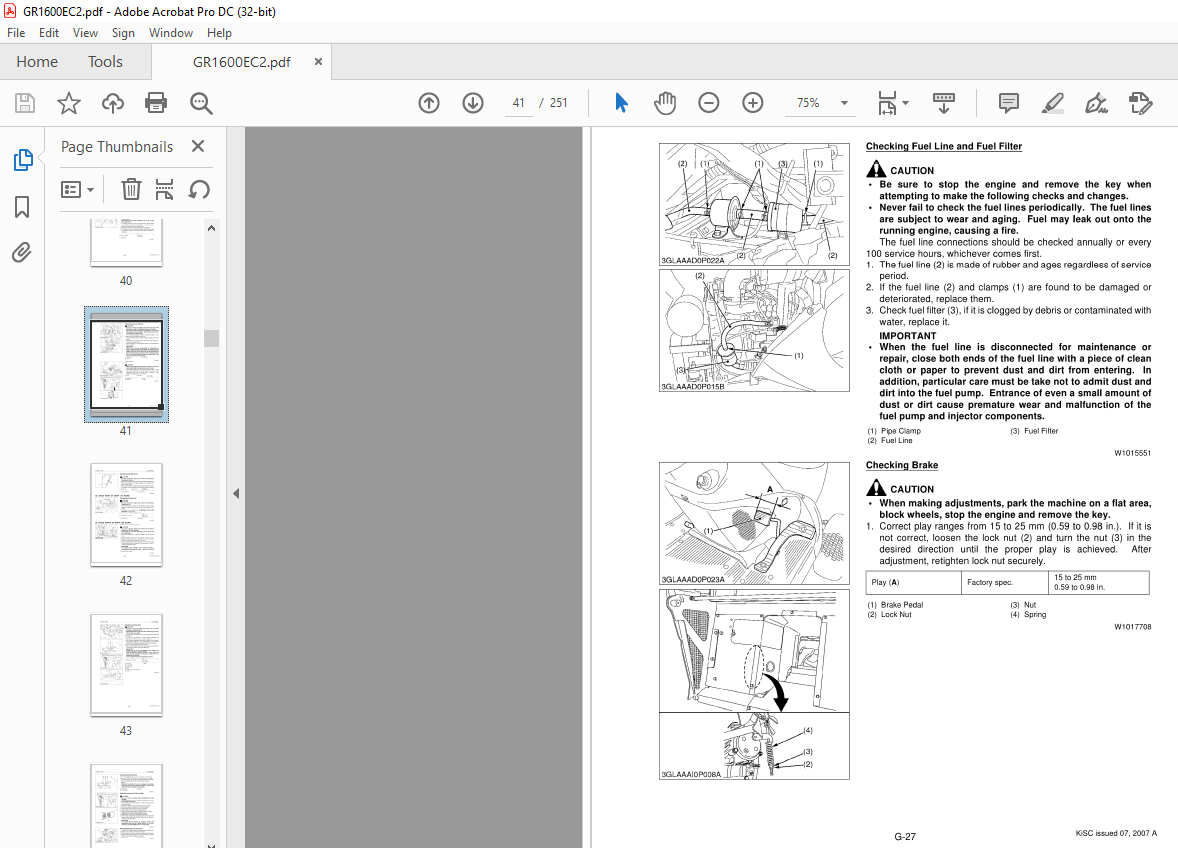Open thumbnails options menu dropdown
Screen dimensions: 1178x848
(x=77, y=189)
